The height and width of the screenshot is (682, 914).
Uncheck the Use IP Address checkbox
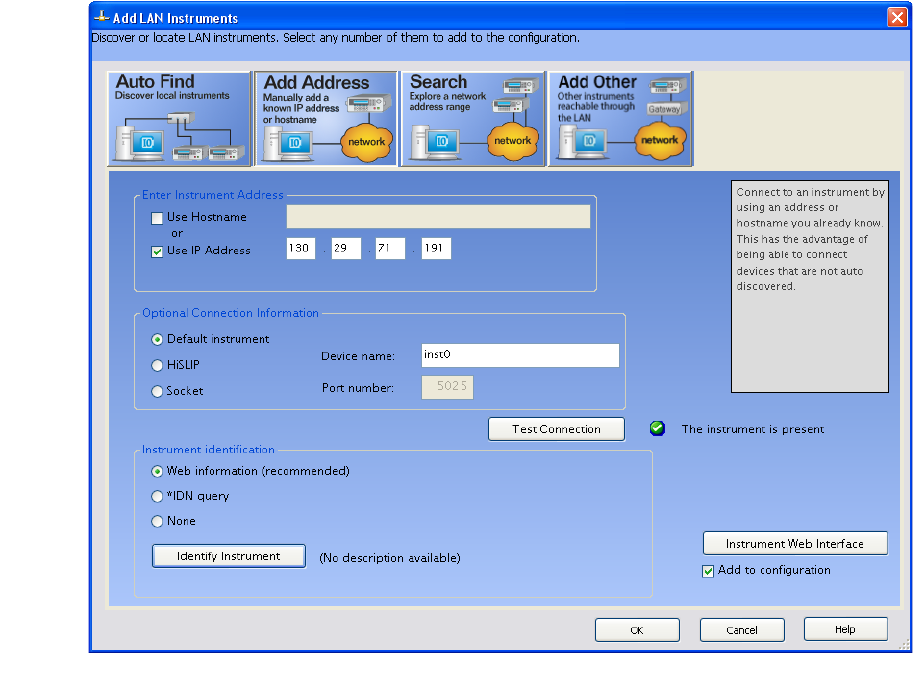click(x=157, y=251)
